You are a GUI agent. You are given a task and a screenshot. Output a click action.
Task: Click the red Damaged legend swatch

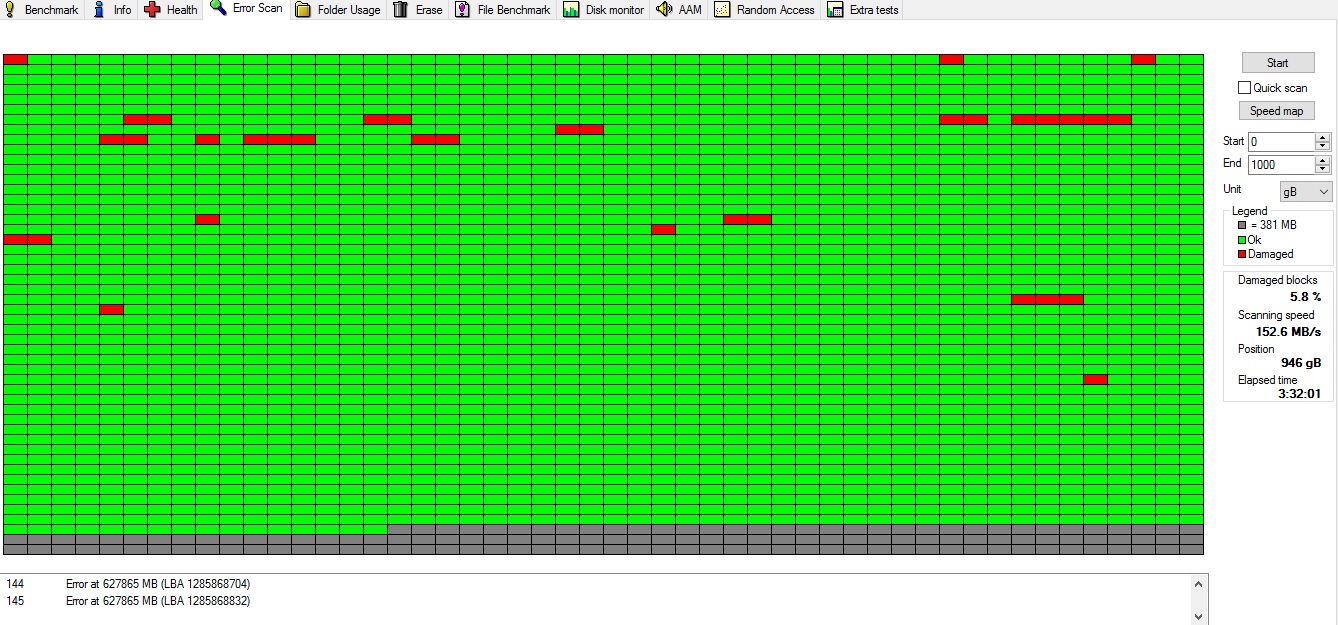click(x=1241, y=254)
